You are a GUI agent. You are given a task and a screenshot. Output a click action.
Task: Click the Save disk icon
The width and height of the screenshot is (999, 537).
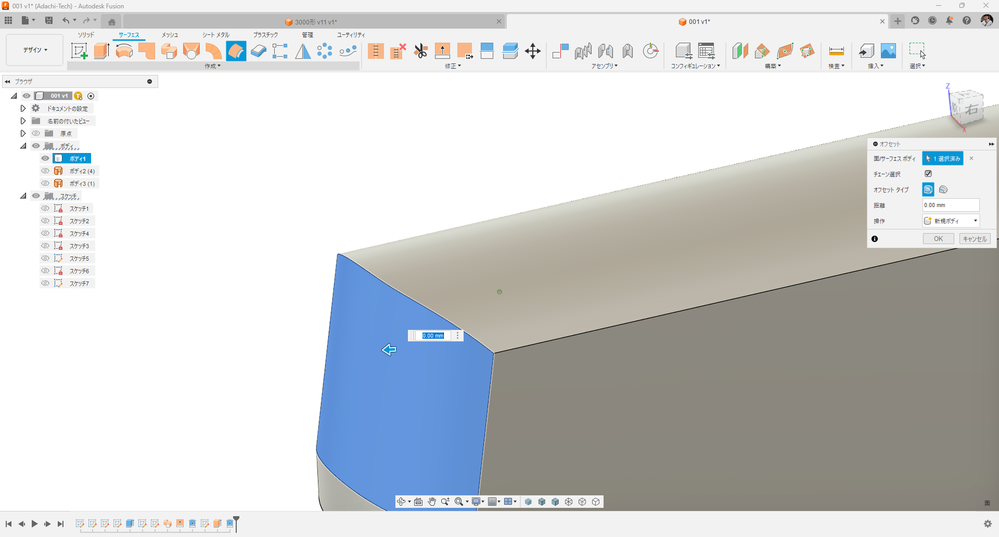tap(49, 20)
